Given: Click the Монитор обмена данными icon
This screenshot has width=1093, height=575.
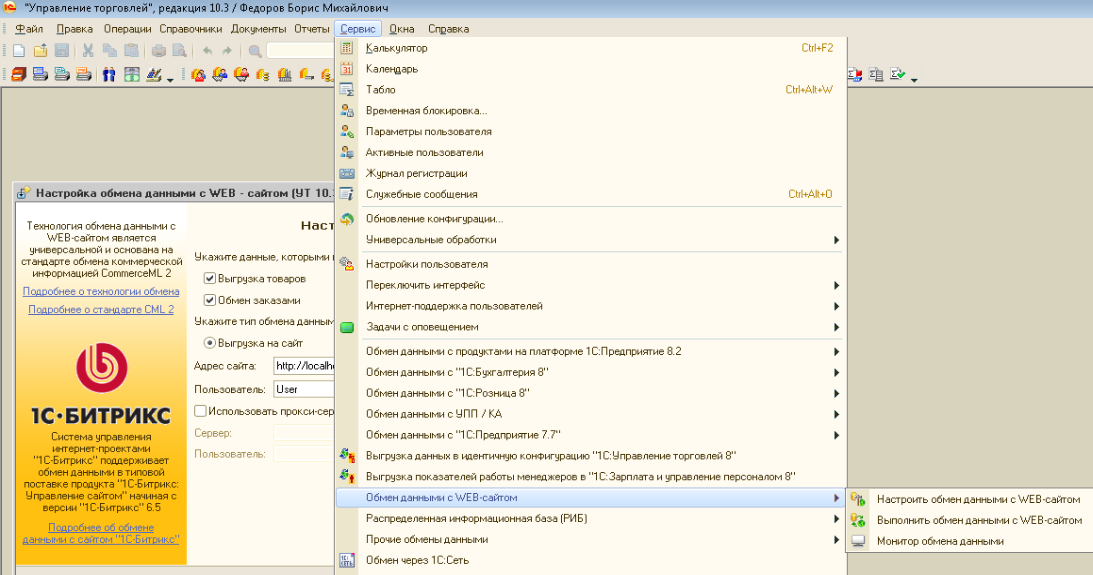Looking at the screenshot, I should [858, 541].
